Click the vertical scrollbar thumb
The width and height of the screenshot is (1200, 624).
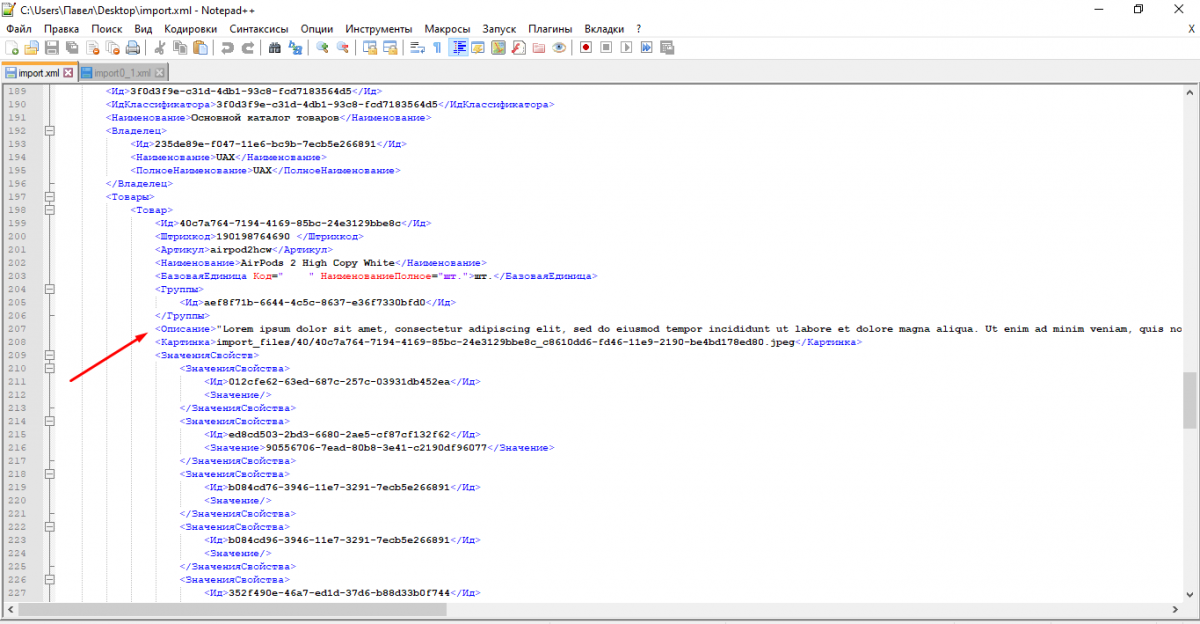[1190, 400]
